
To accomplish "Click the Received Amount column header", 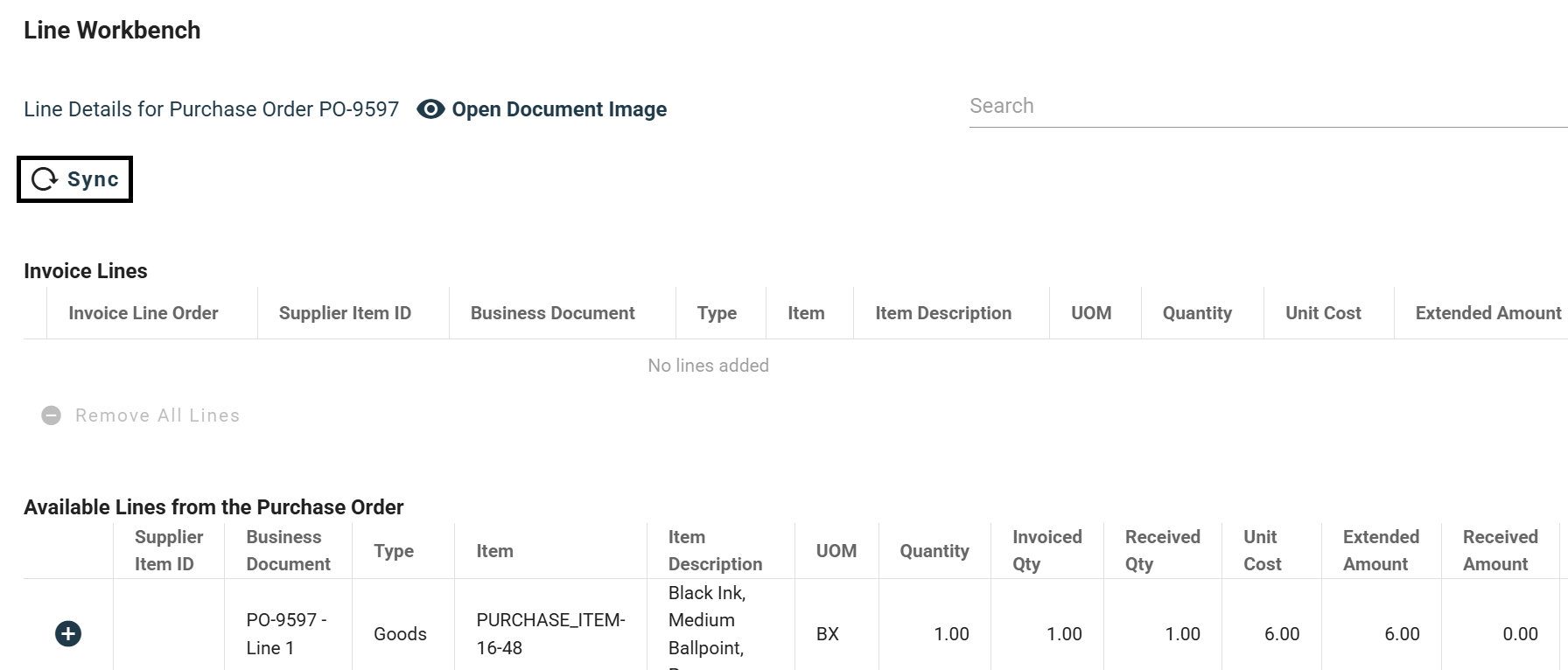I will [x=1500, y=550].
